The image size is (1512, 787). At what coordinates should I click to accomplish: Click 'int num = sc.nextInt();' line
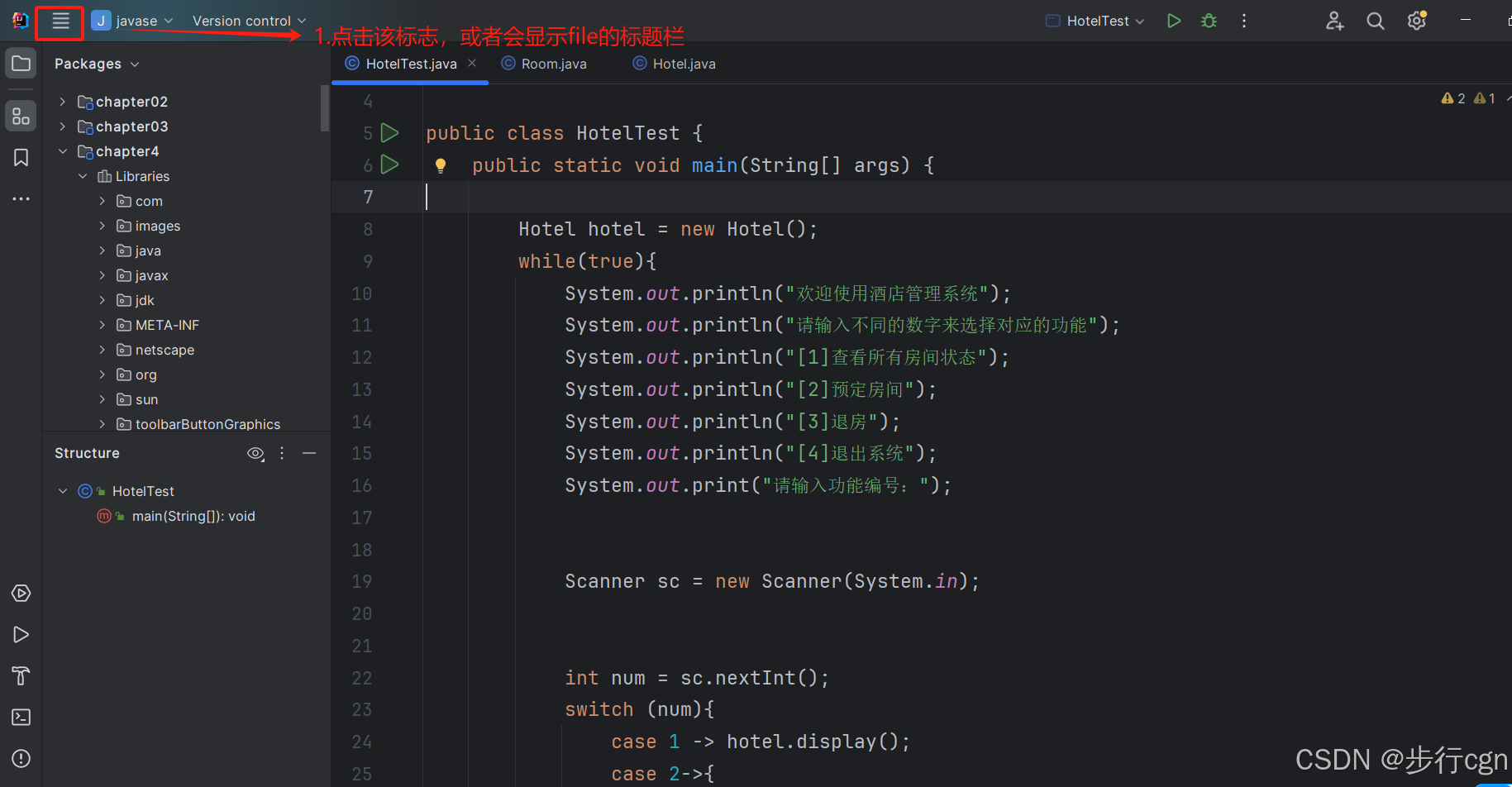coord(697,678)
